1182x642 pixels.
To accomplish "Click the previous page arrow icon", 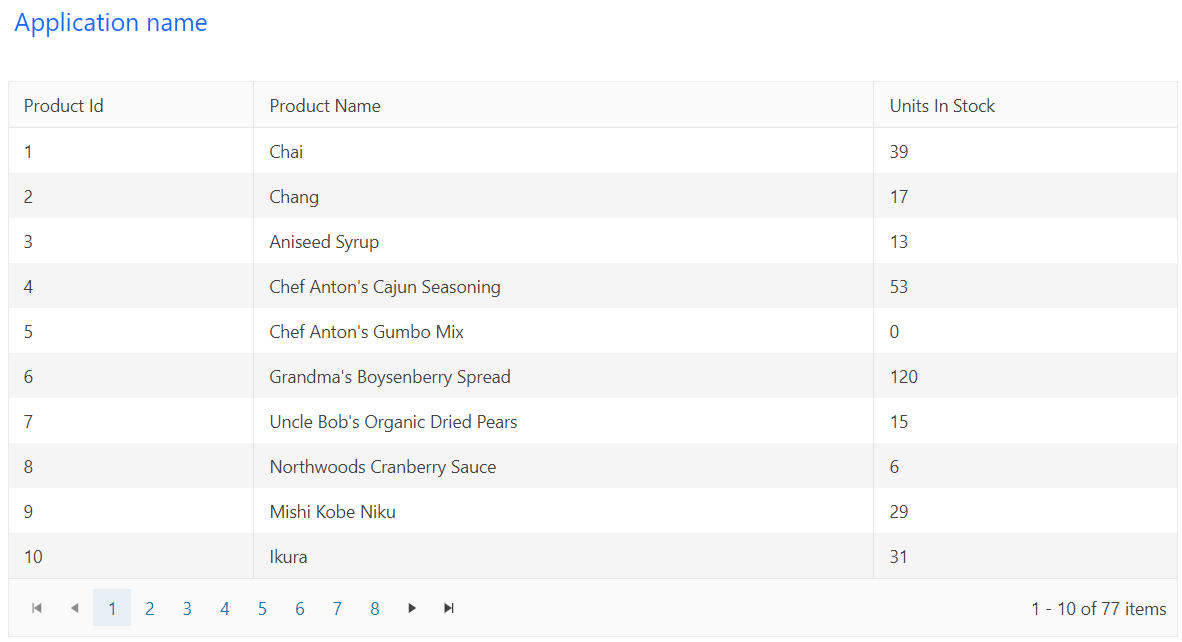I will 74,608.
